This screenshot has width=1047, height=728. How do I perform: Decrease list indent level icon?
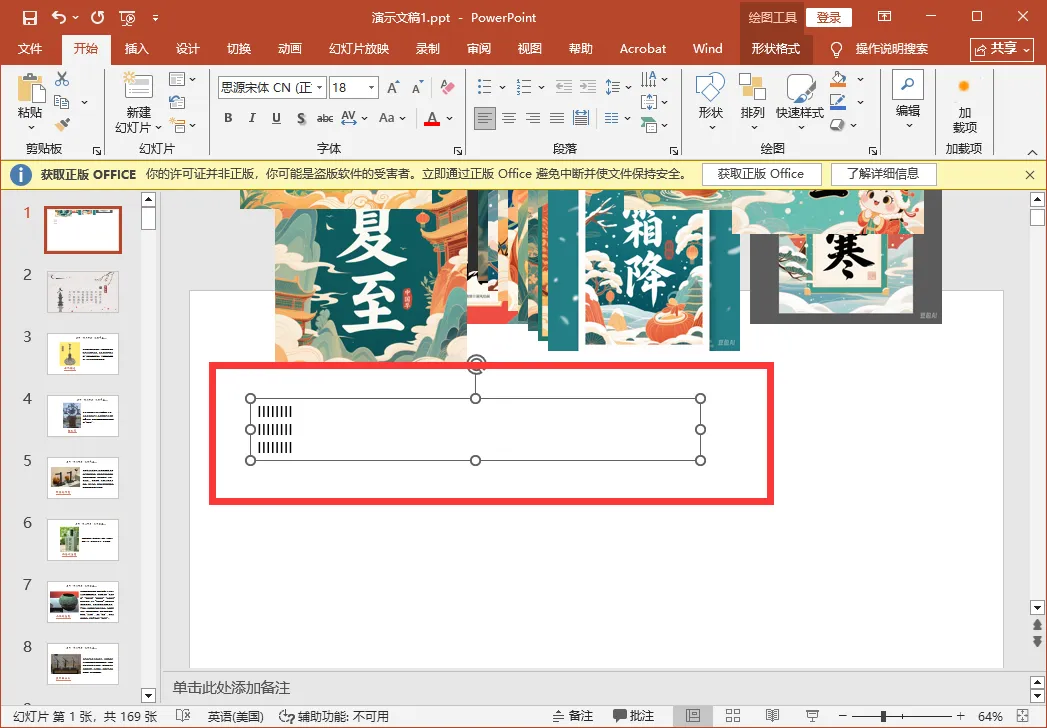[564, 87]
